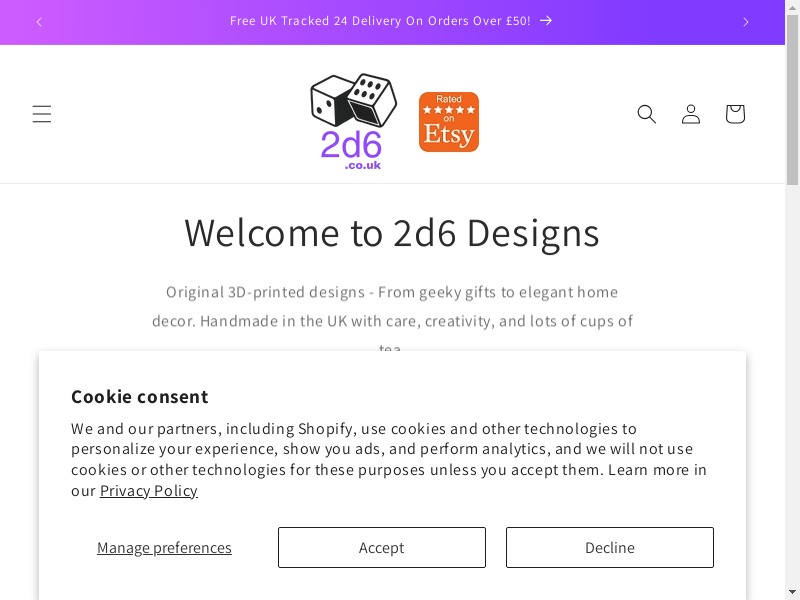Accept cookies in the consent banner
The height and width of the screenshot is (600, 800).
381,548
